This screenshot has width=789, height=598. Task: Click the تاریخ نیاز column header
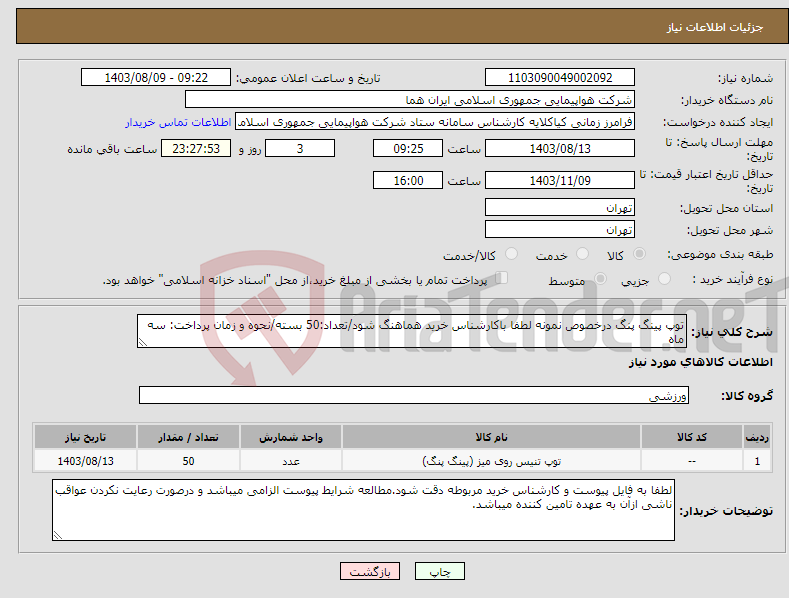[86, 437]
